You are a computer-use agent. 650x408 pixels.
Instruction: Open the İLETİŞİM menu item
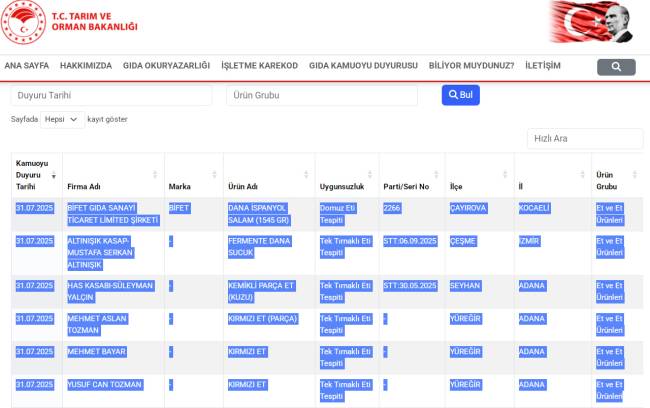click(x=543, y=66)
